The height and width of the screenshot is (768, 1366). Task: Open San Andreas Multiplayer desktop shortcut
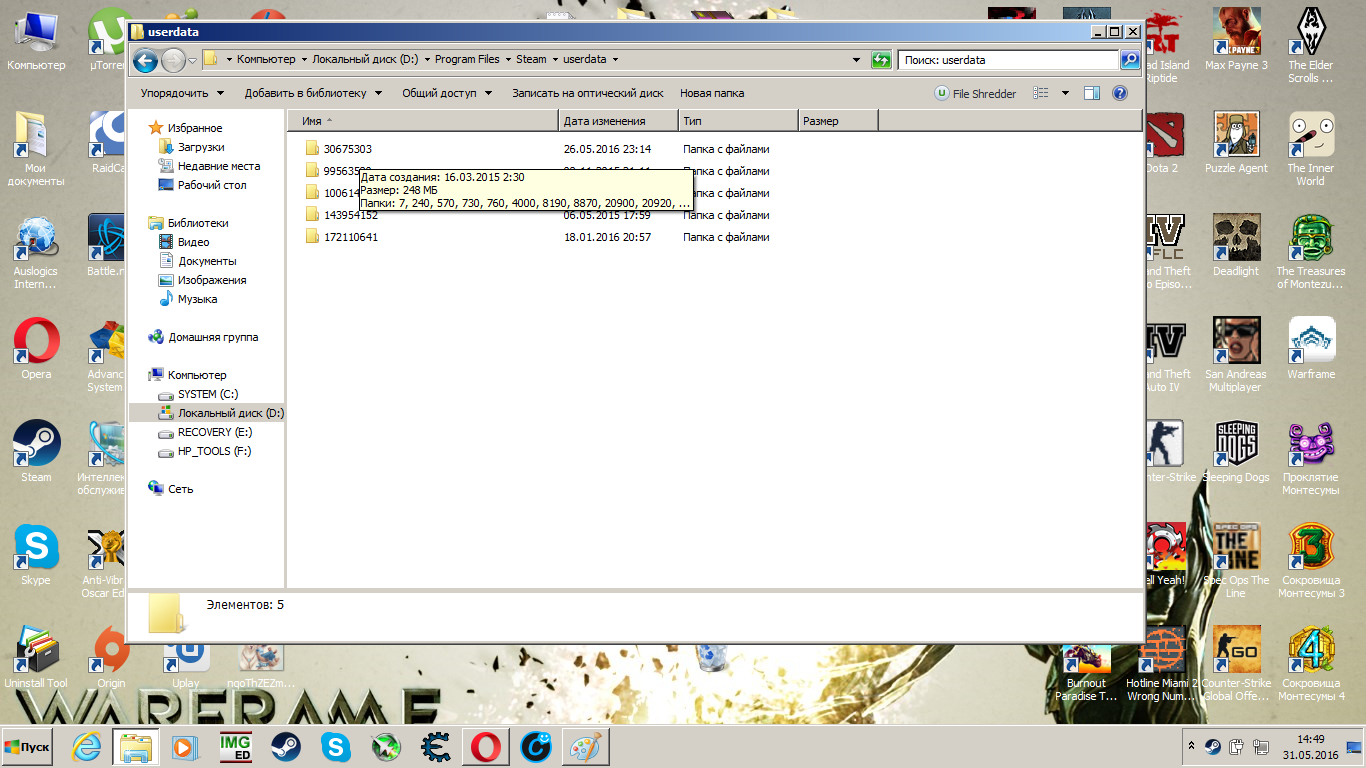pyautogui.click(x=1236, y=355)
